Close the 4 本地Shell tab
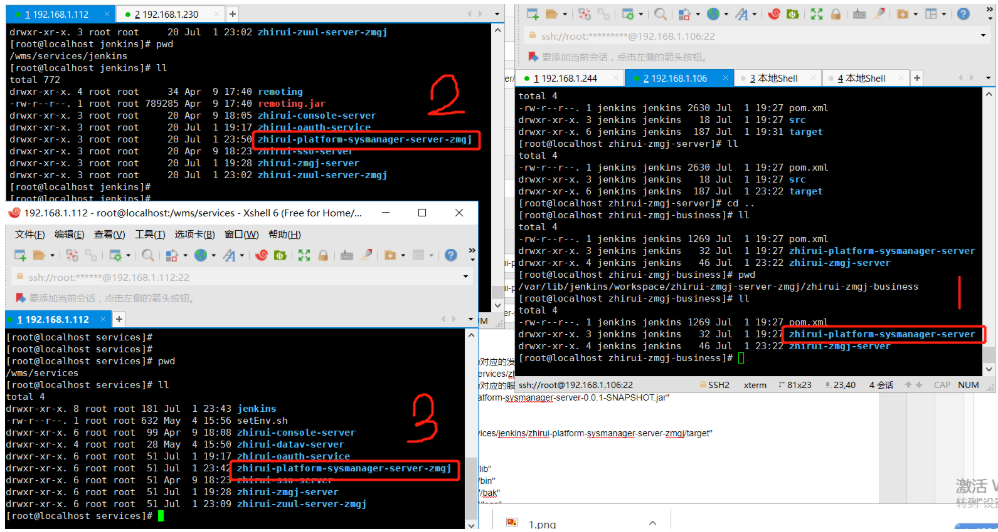Viewport: 998px width, 532px height. [x=899, y=78]
